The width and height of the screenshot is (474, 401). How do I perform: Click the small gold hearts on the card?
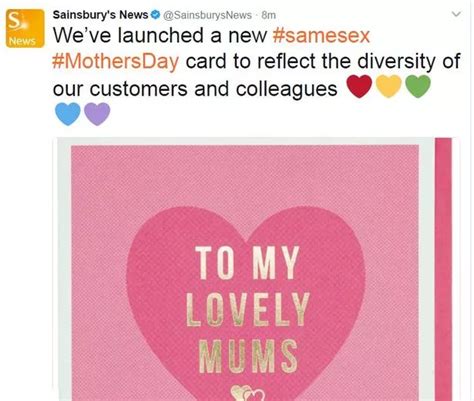pyautogui.click(x=248, y=393)
